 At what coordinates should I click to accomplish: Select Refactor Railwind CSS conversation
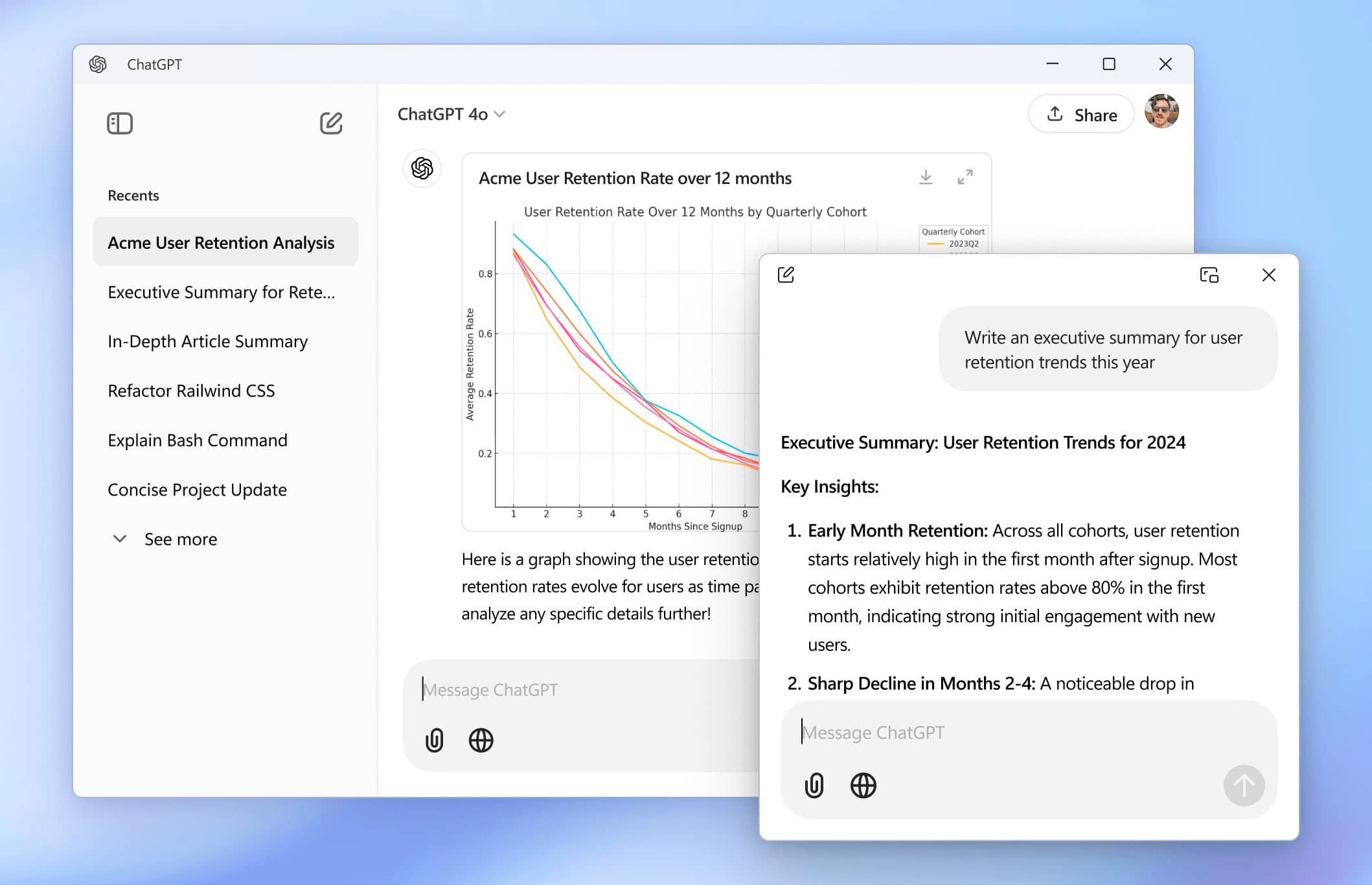(x=191, y=391)
